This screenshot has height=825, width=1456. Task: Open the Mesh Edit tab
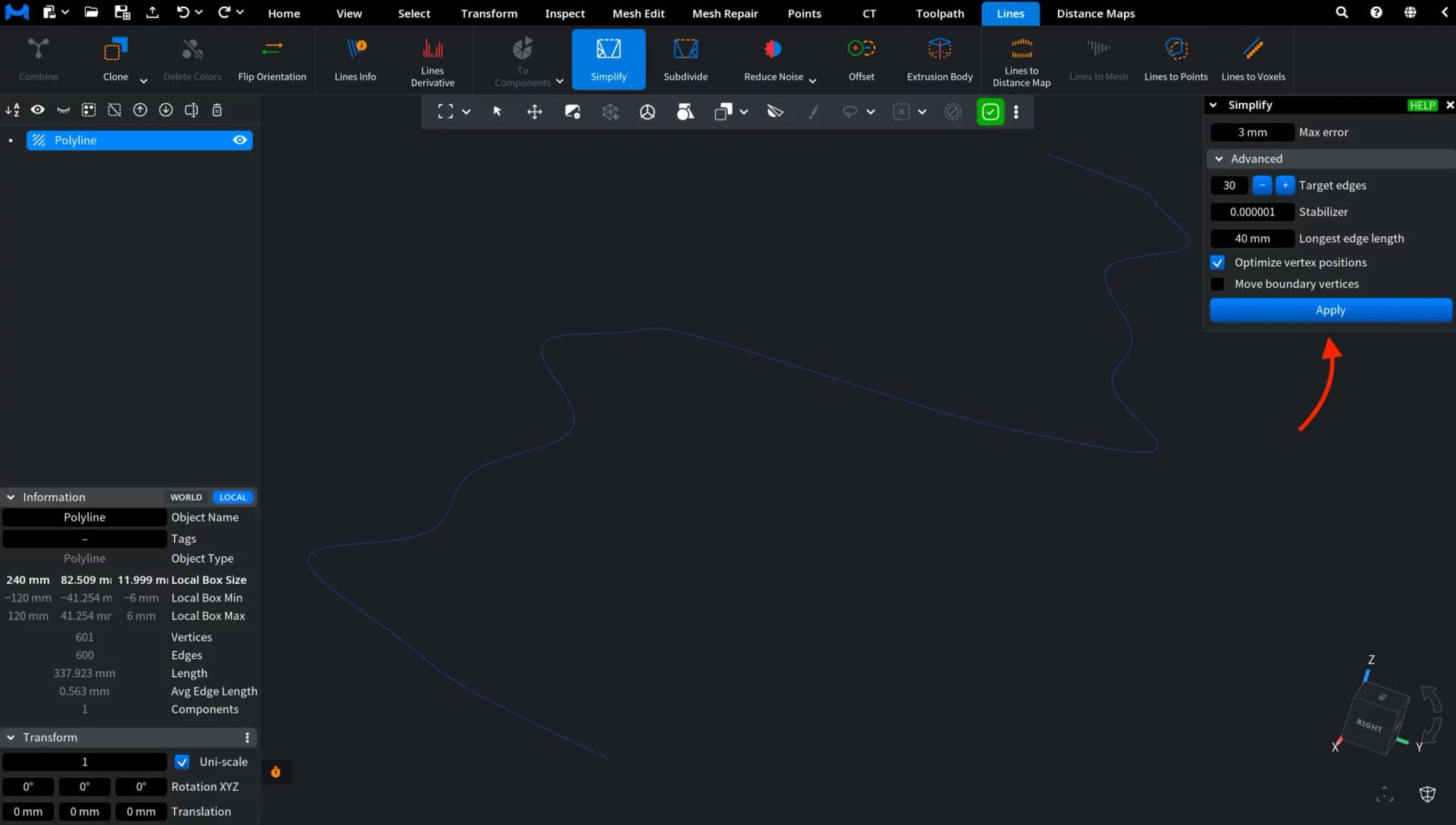[638, 13]
